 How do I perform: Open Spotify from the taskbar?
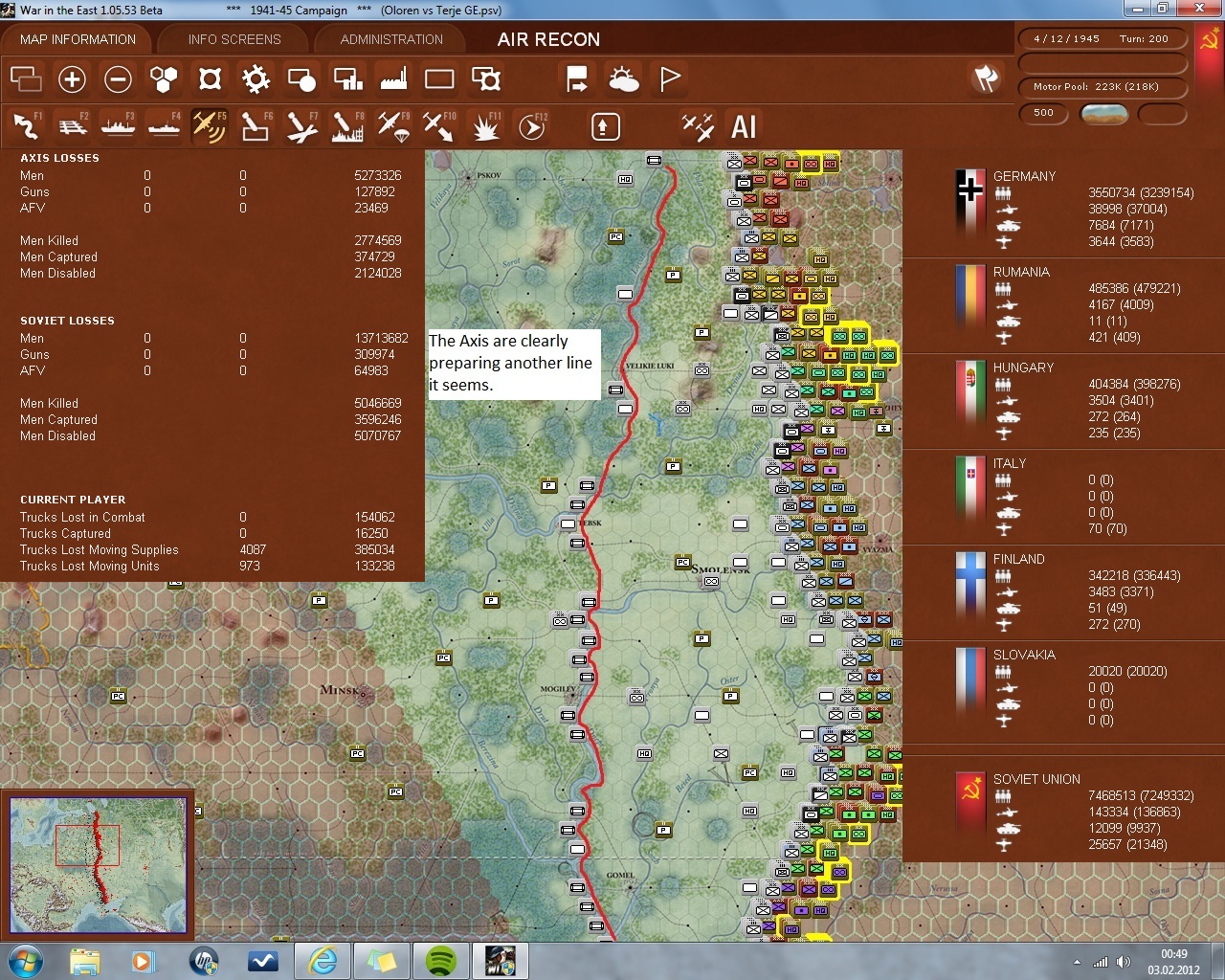[440, 961]
